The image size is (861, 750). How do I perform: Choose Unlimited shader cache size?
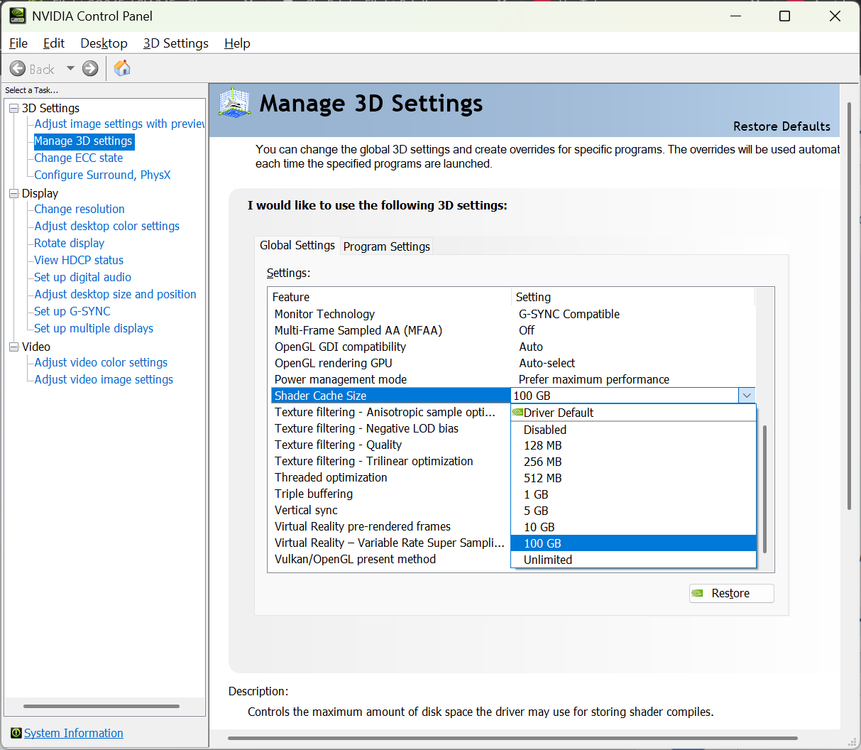548,559
